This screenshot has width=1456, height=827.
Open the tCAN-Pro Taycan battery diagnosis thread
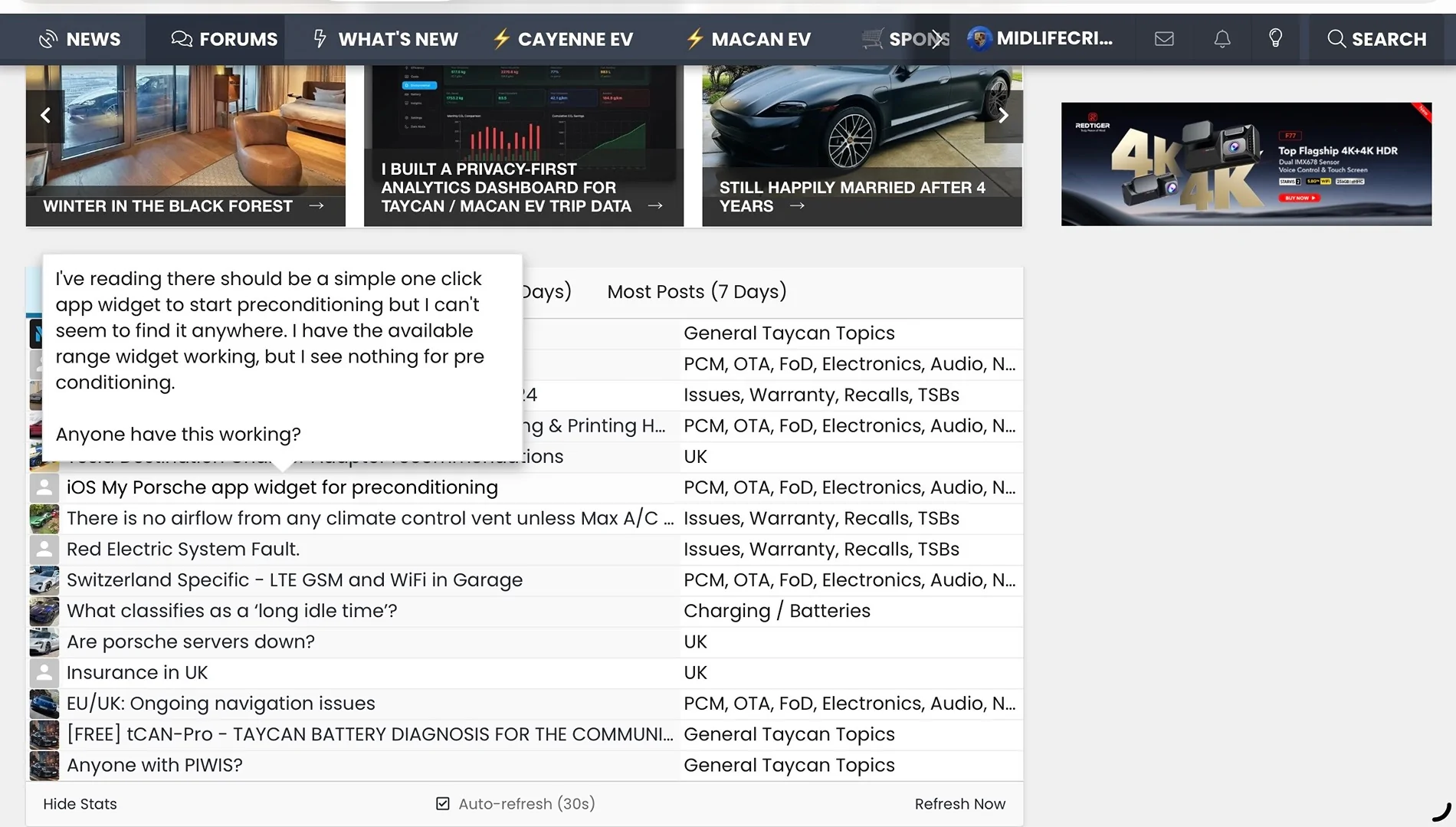pos(370,734)
